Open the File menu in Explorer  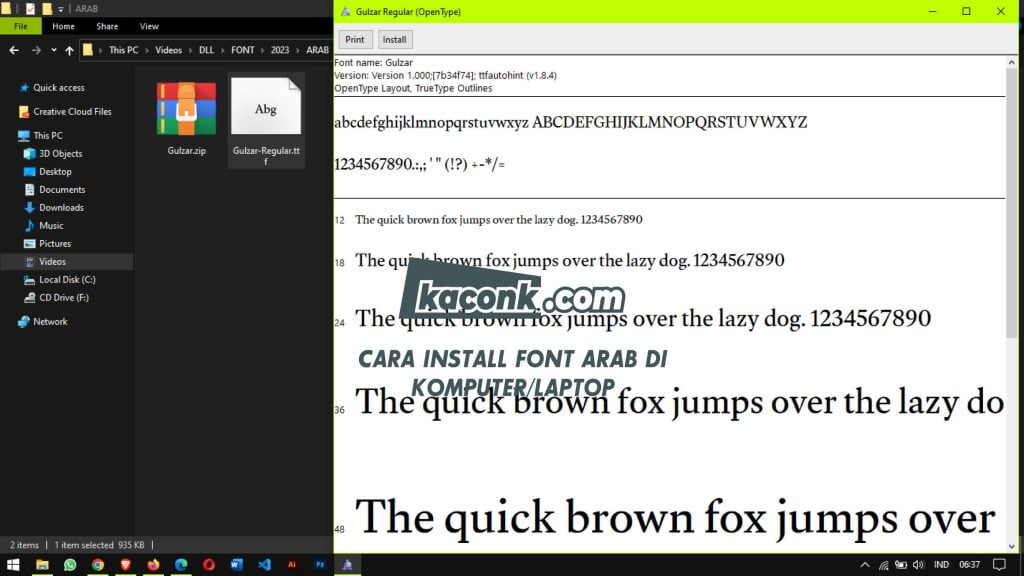[21, 26]
